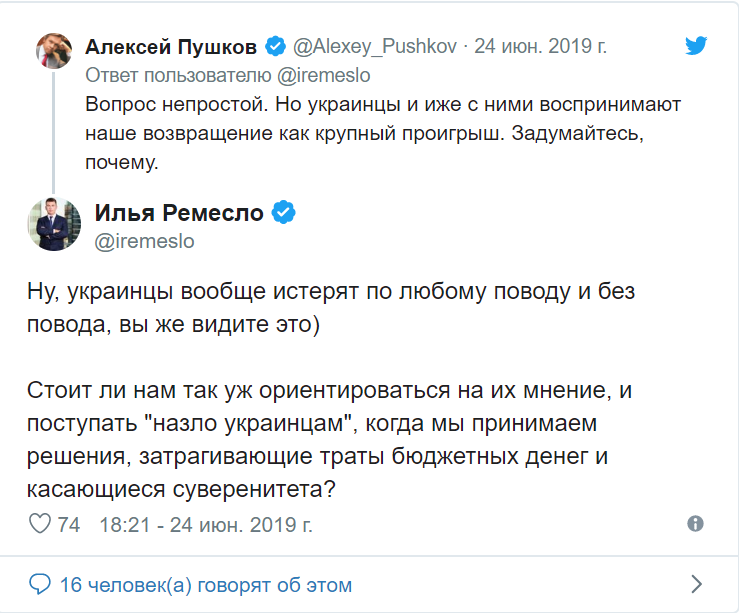The image size is (739, 613).
Task: Open the Алексей Пушков profile name
Action: (171, 46)
